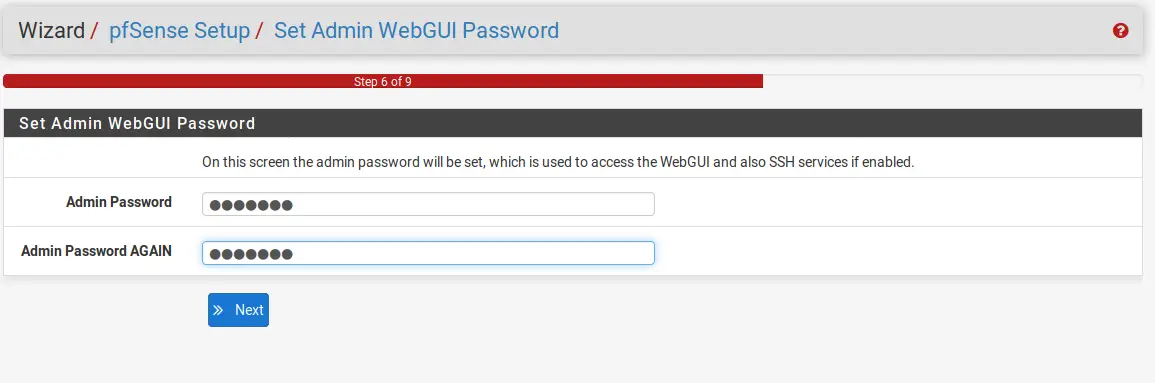
Task: Focus the Admin Password input field
Action: point(428,204)
